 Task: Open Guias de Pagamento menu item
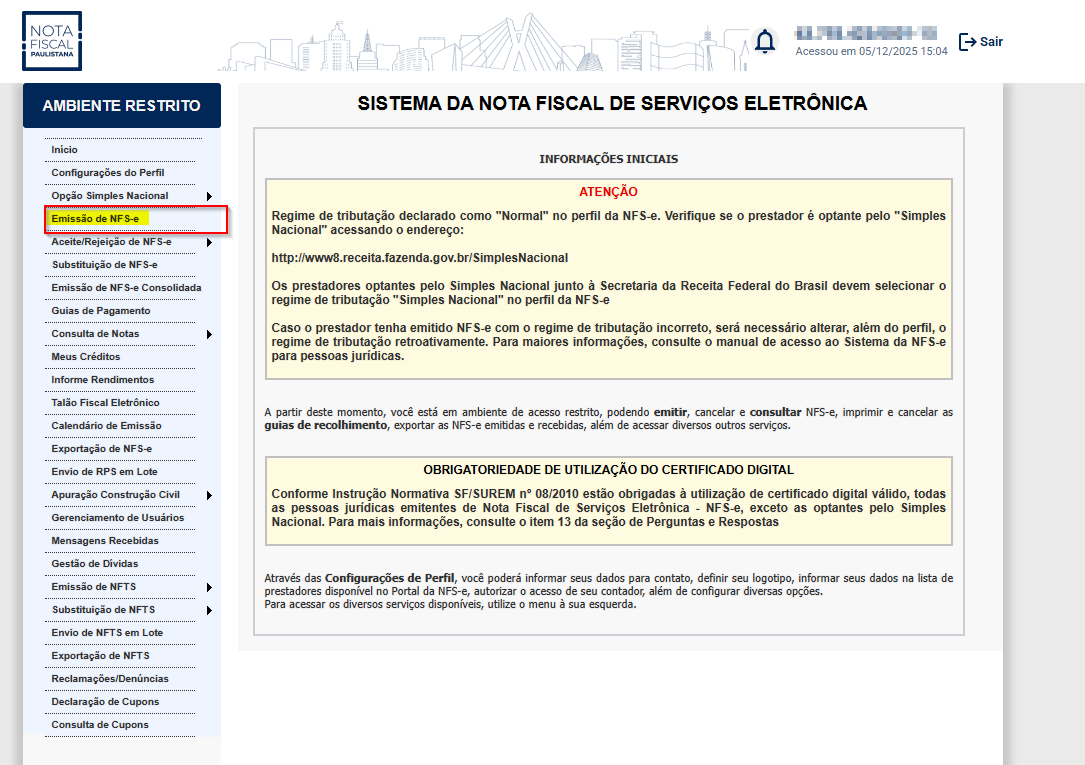[101, 311]
